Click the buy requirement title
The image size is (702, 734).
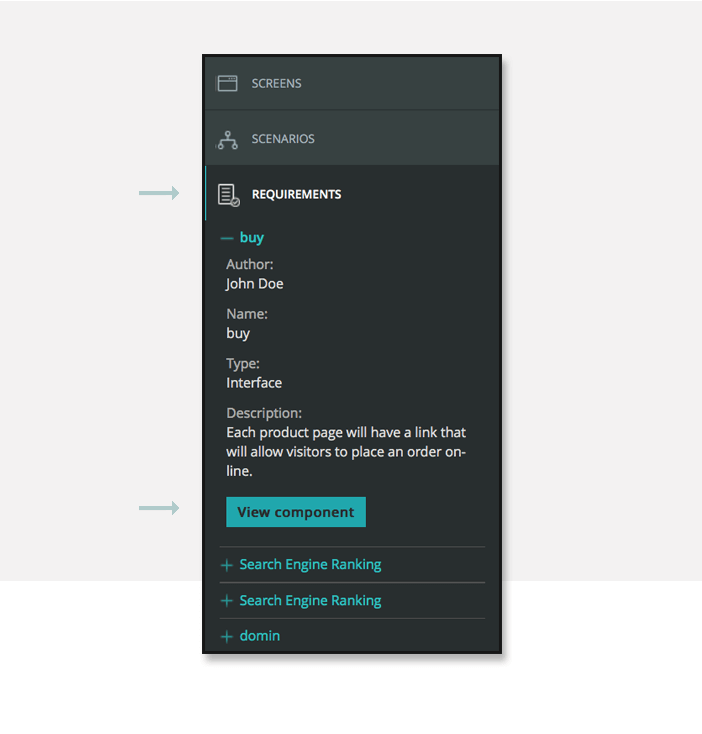coord(252,238)
